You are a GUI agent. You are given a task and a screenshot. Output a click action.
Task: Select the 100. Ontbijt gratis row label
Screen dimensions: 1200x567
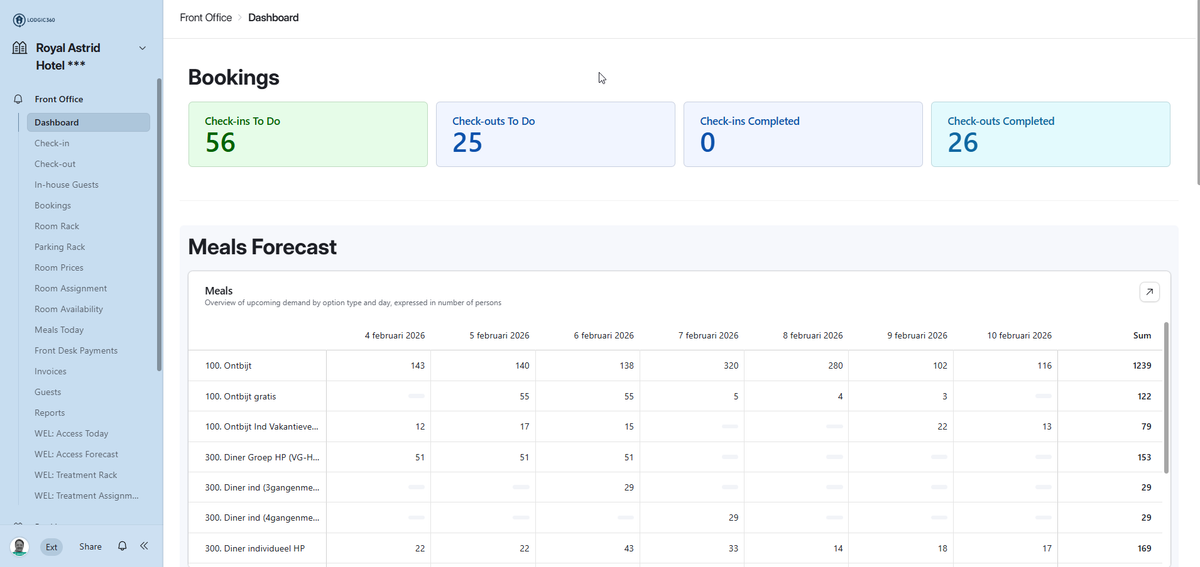click(241, 397)
